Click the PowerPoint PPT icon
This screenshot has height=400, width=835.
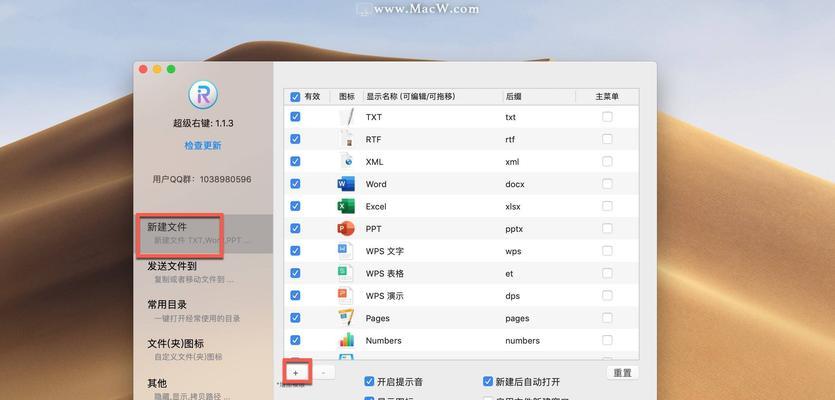(346, 228)
